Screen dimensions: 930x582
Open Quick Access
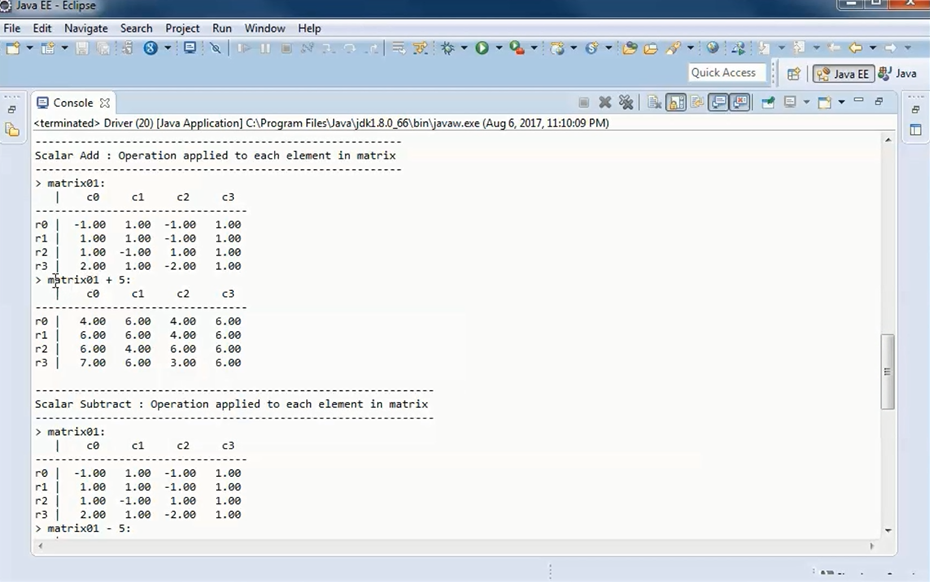coord(726,72)
